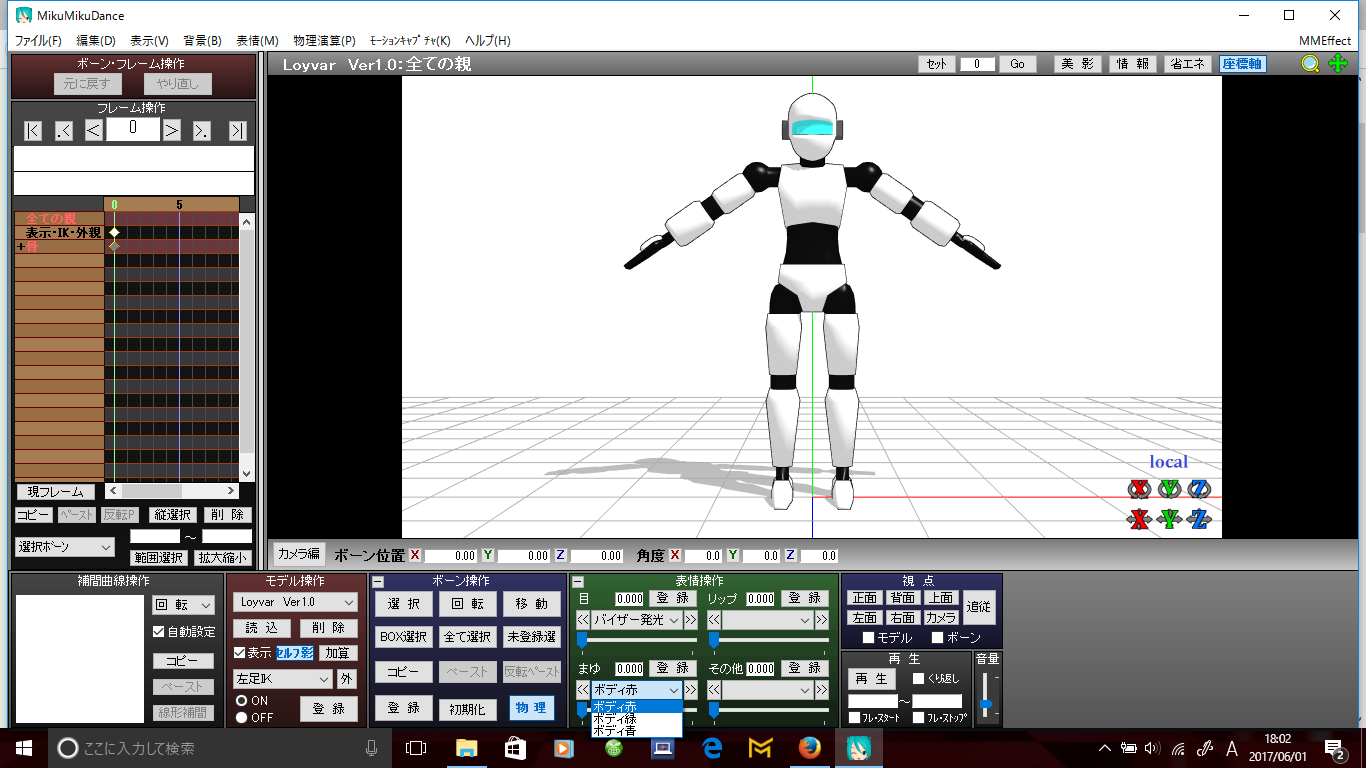Screen dimensions: 1366x768
Task: Open the 物理演算(P) menu
Action: click(x=324, y=41)
